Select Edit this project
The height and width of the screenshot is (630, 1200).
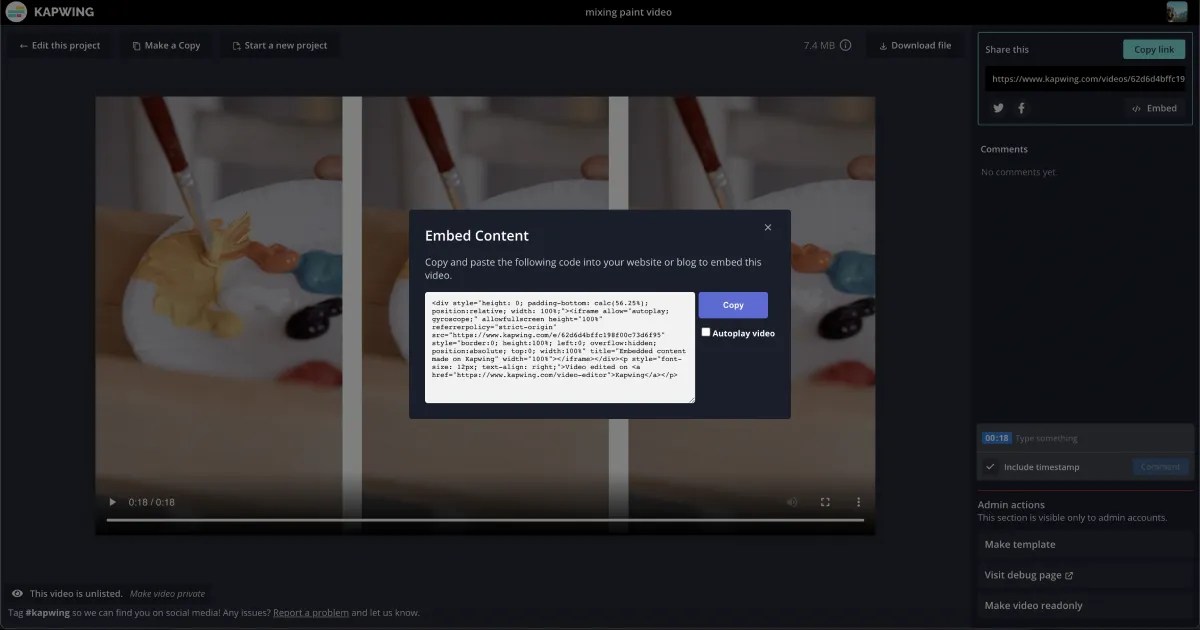(x=58, y=44)
